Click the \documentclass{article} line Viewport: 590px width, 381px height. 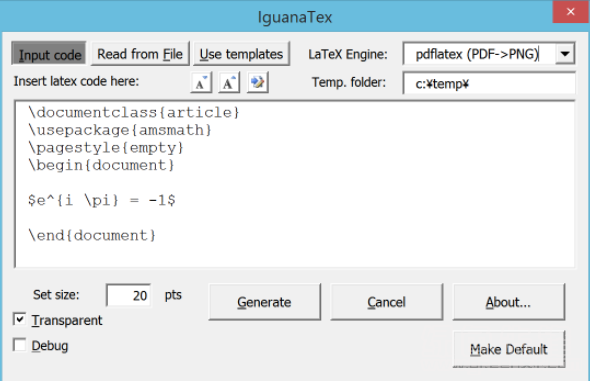pos(134,112)
